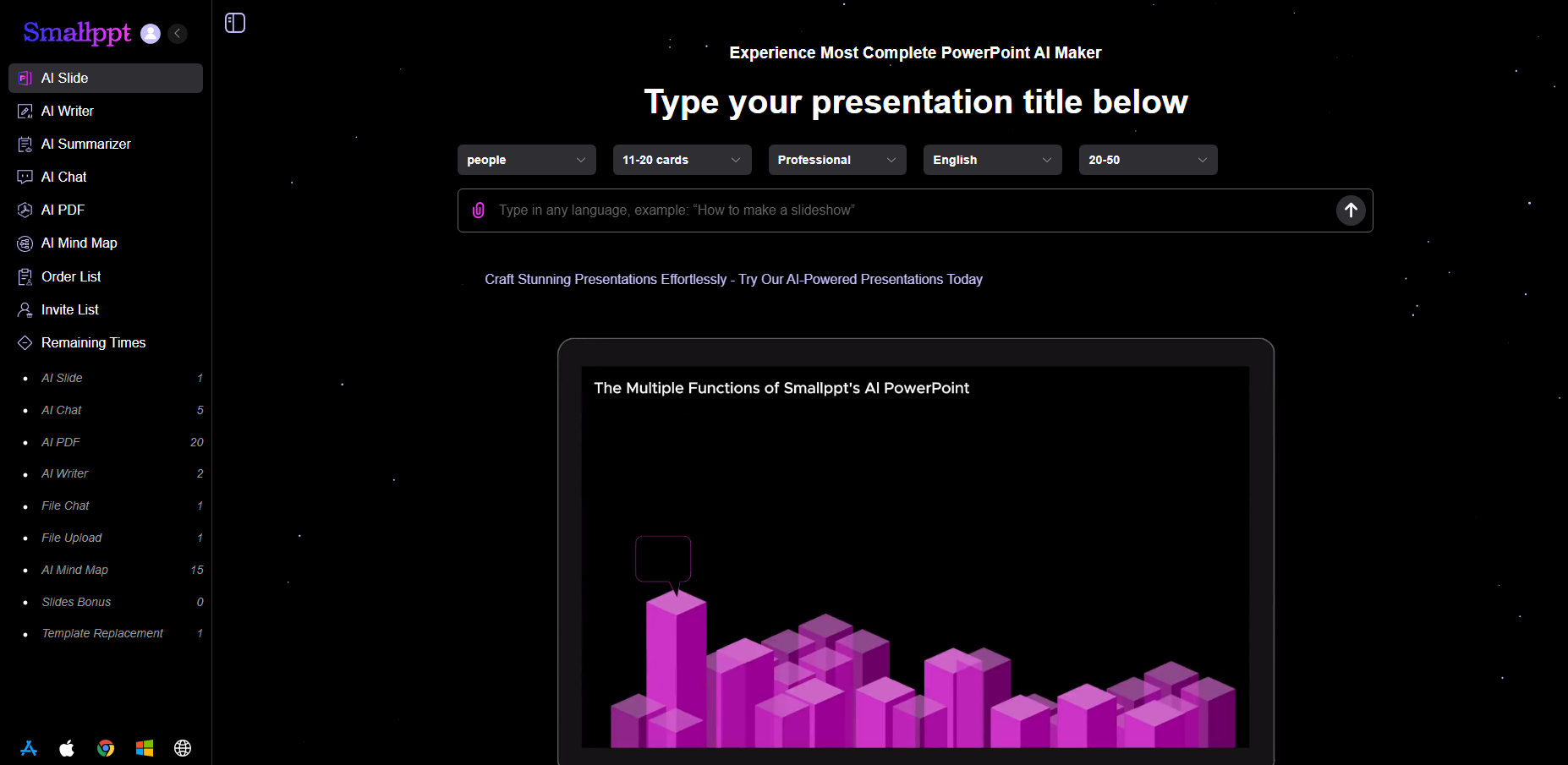The image size is (1568, 765).
Task: Click the AI Mind Map icon
Action: (25, 243)
